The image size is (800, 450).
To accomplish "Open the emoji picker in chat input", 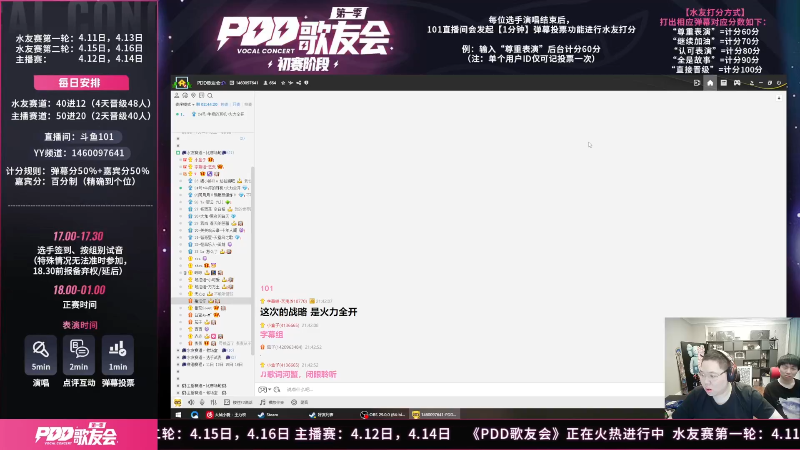I will click(262, 389).
